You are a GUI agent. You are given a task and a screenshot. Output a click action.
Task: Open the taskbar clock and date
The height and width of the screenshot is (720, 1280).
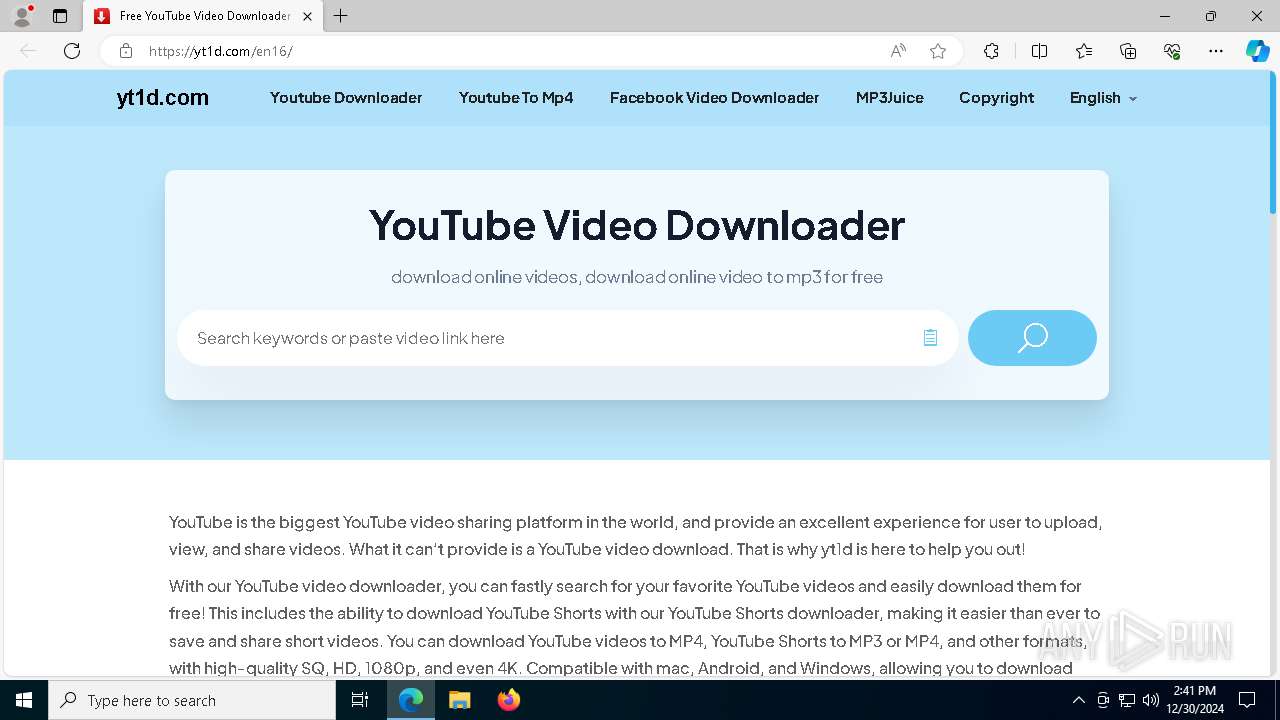click(1194, 700)
